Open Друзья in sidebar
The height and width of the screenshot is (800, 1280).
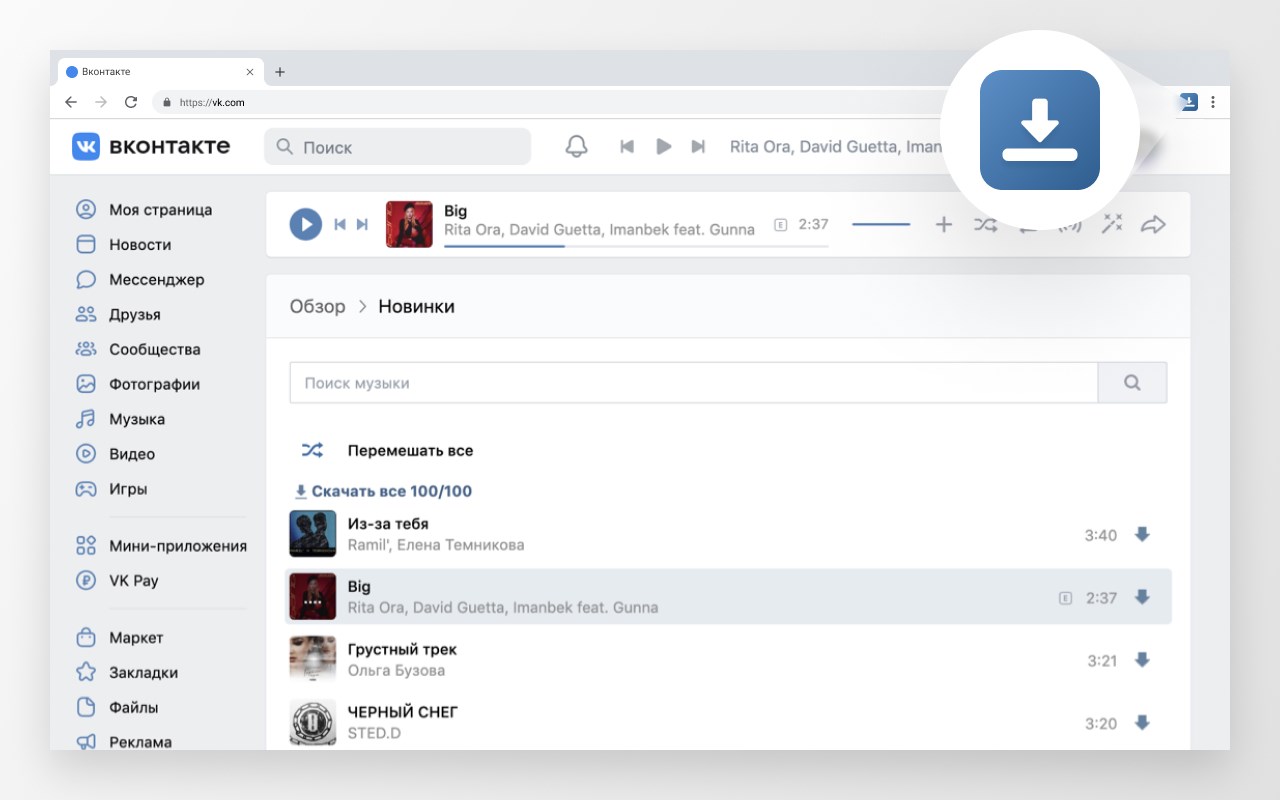[x=118, y=315]
